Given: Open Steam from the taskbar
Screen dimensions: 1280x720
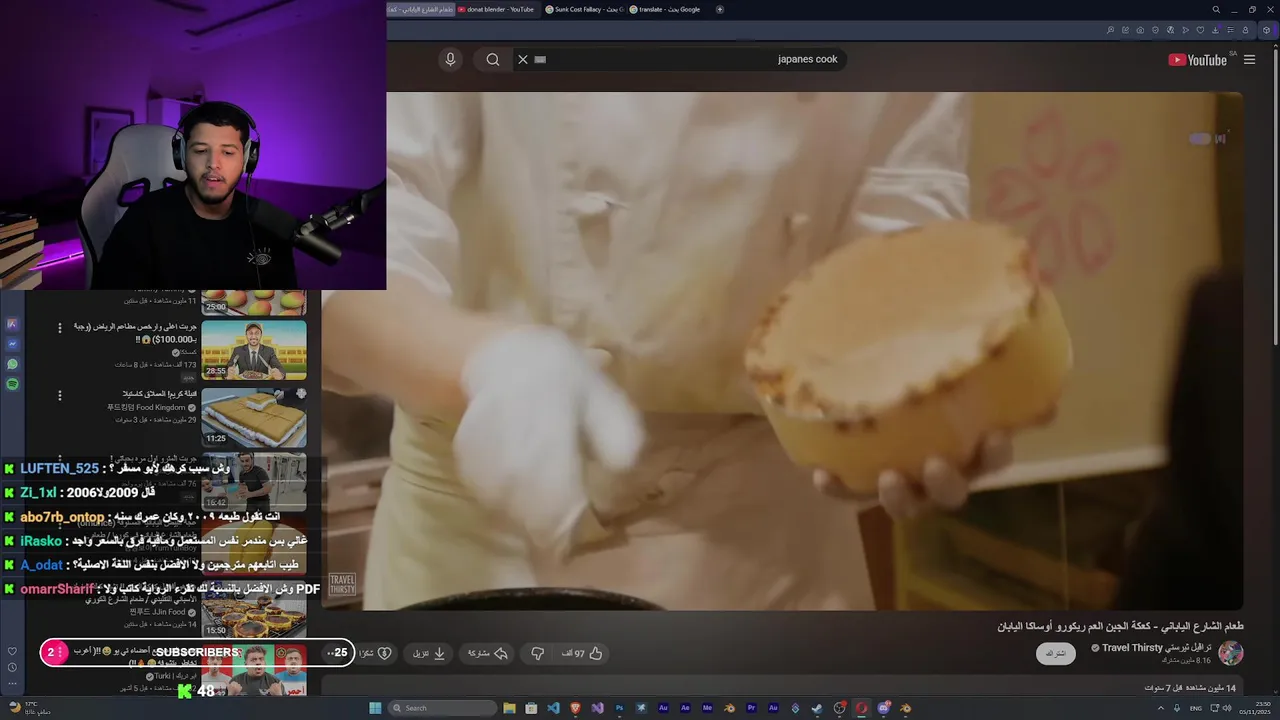Looking at the screenshot, I should click(x=816, y=708).
